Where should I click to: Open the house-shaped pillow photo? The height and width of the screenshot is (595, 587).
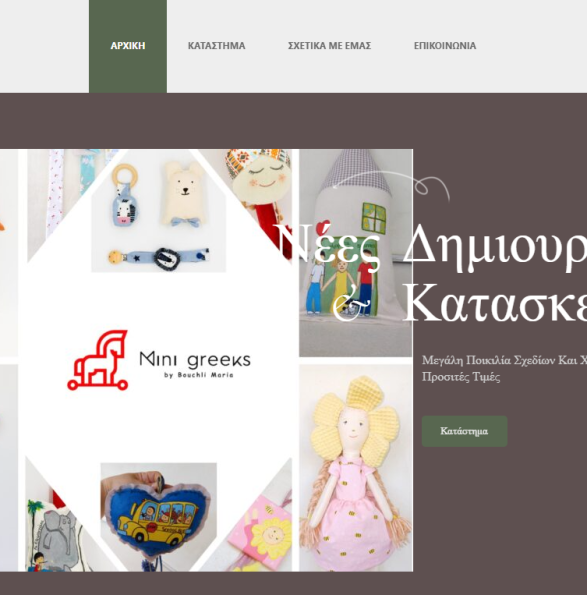(356, 253)
